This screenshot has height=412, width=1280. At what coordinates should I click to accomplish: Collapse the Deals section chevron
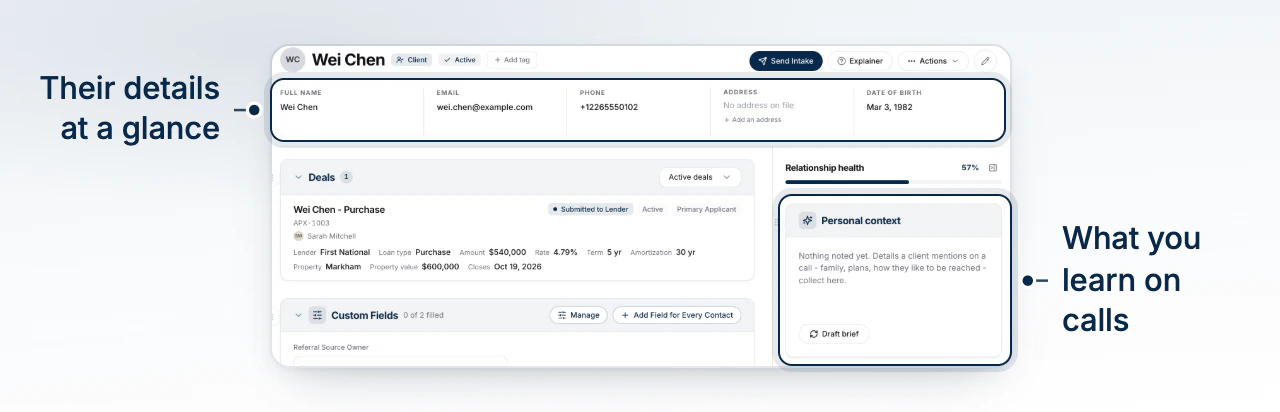pyautogui.click(x=298, y=177)
